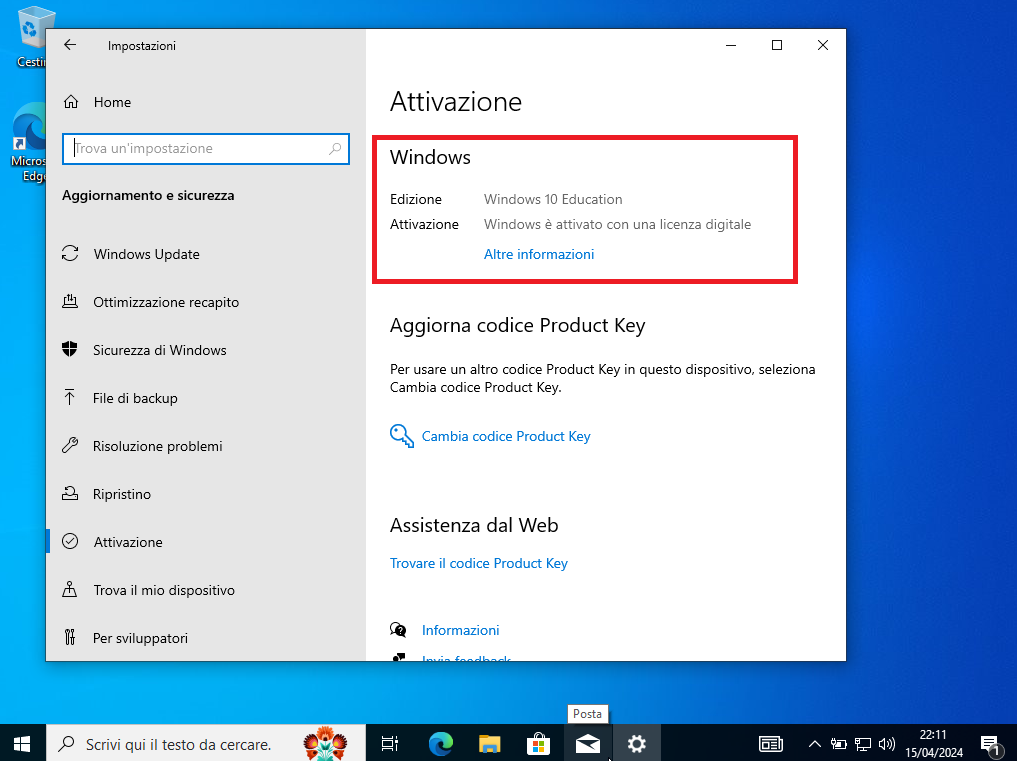Open Microsoft Store from the taskbar
This screenshot has height=761, width=1017.
click(x=539, y=743)
